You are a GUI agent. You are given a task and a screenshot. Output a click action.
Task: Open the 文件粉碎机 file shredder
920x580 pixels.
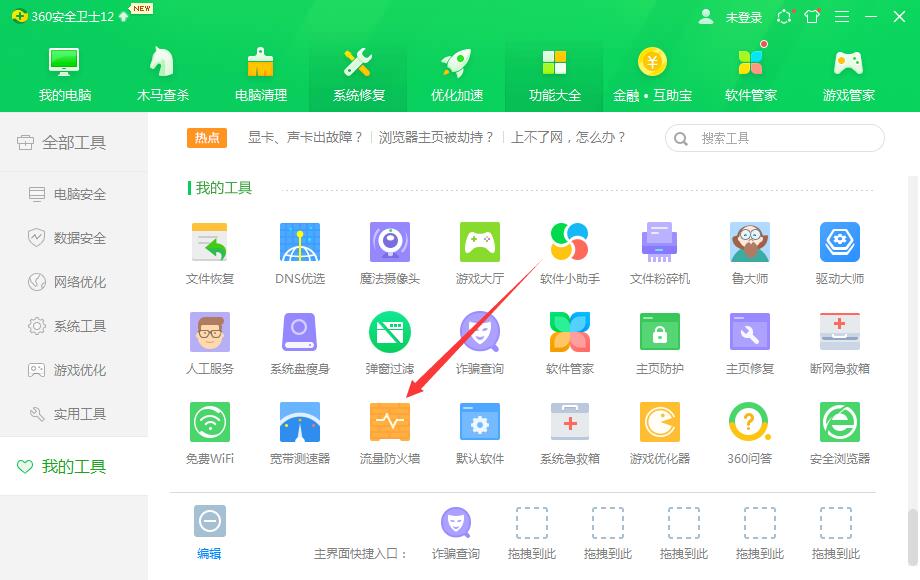659,252
